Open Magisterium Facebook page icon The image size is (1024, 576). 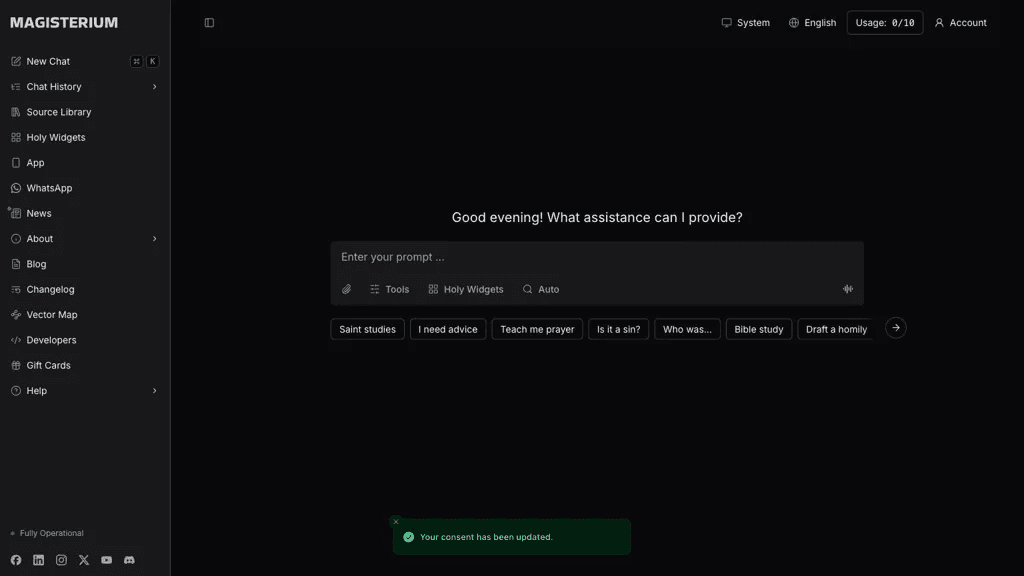pyautogui.click(x=16, y=560)
